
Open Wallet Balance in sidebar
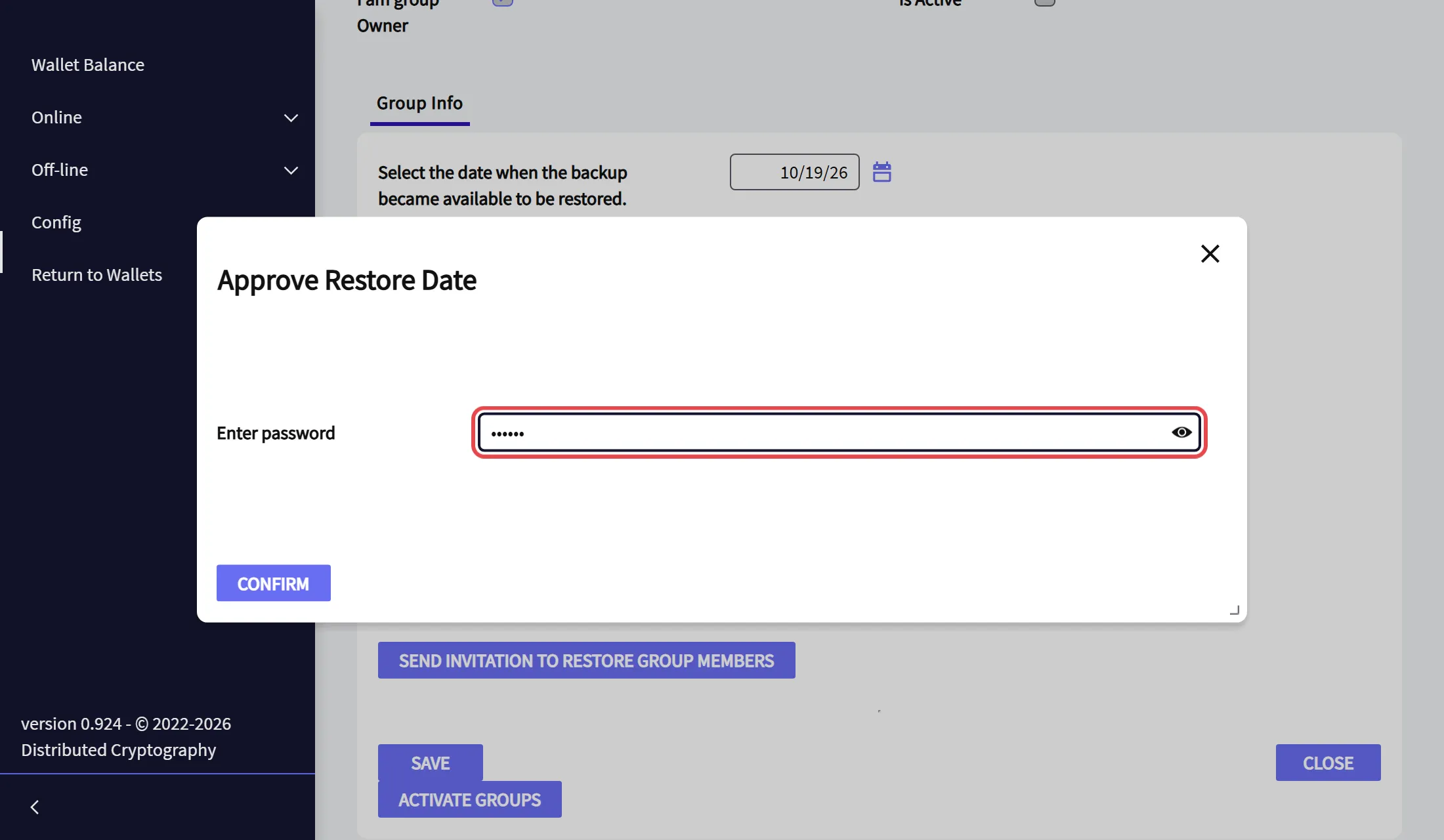click(88, 65)
